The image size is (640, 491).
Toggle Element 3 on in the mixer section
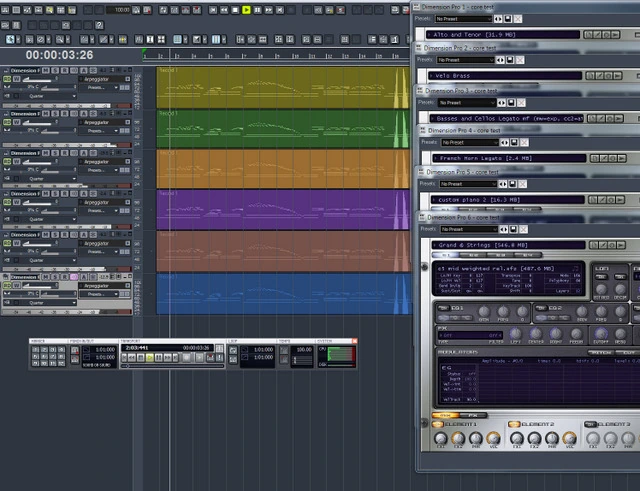[590, 424]
